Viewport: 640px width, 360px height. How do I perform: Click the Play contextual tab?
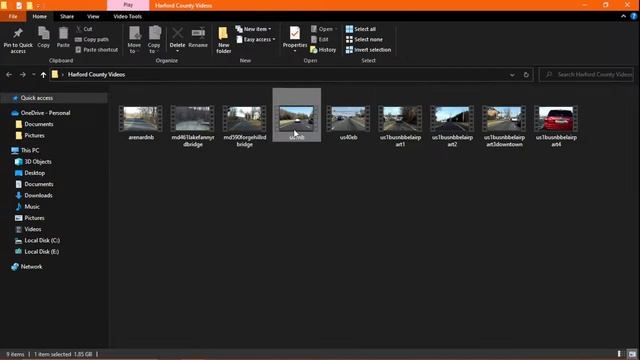pos(128,5)
